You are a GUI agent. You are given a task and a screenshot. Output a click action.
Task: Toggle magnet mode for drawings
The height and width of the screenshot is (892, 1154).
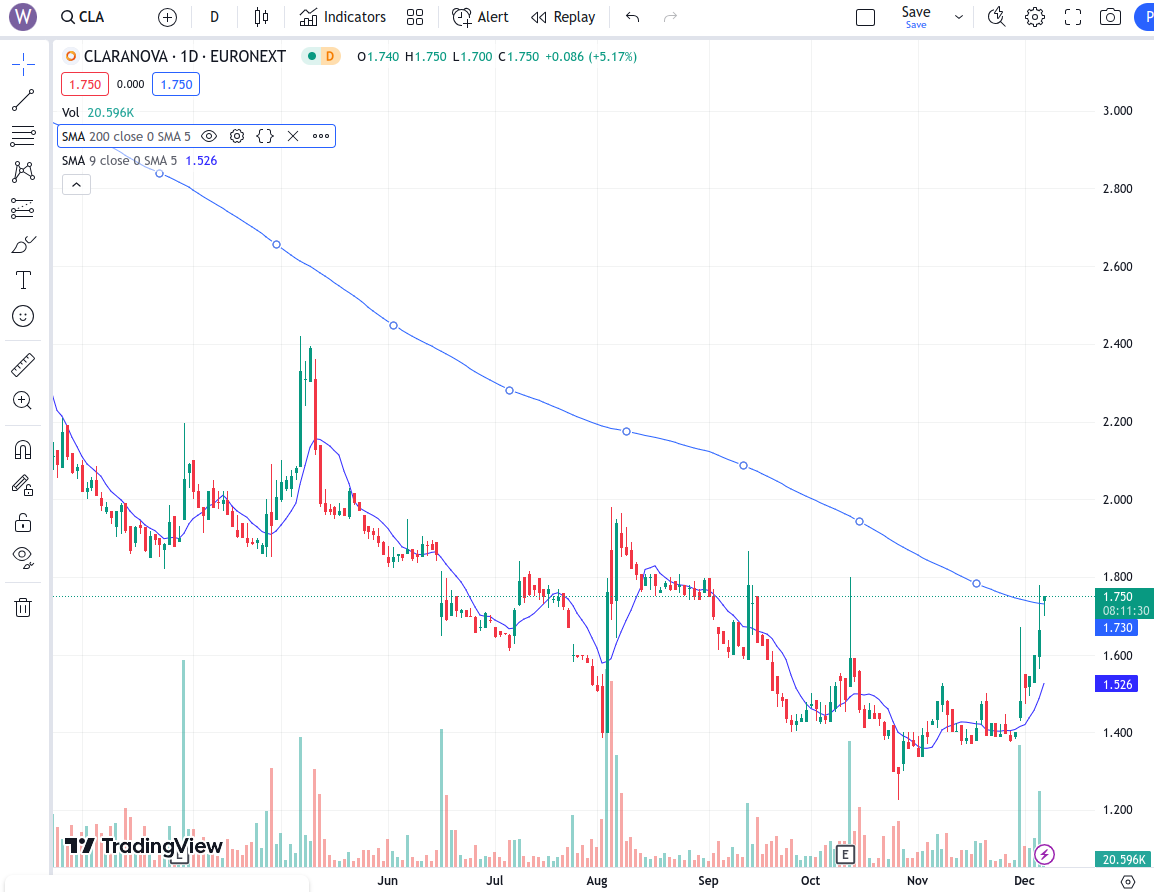click(x=23, y=450)
